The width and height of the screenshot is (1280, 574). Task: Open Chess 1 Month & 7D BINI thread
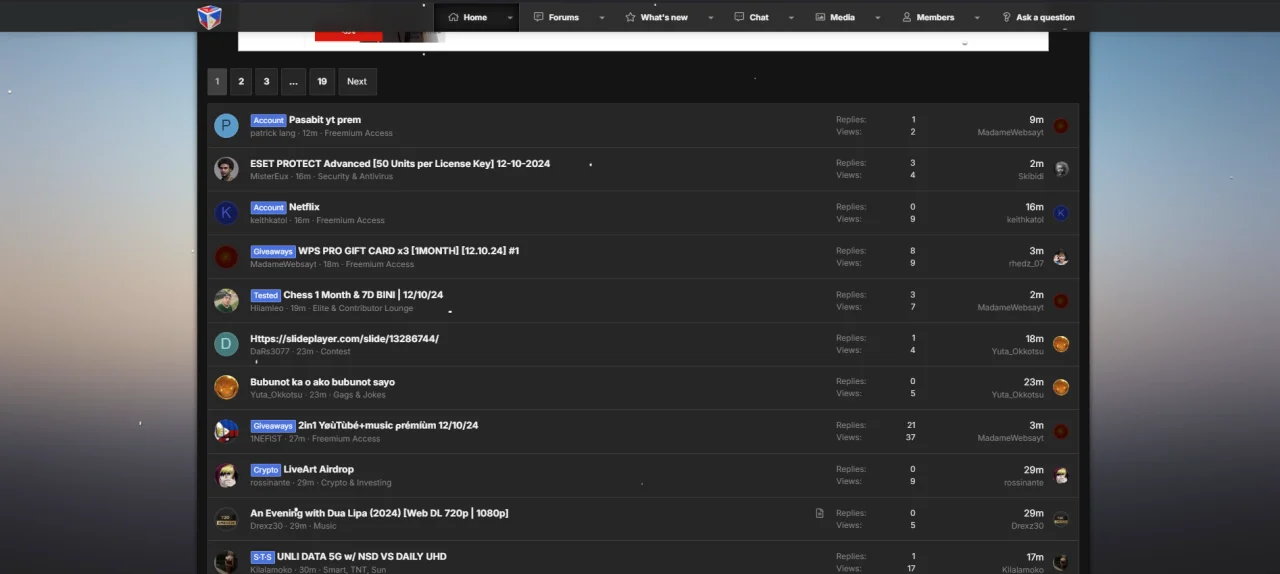click(363, 295)
